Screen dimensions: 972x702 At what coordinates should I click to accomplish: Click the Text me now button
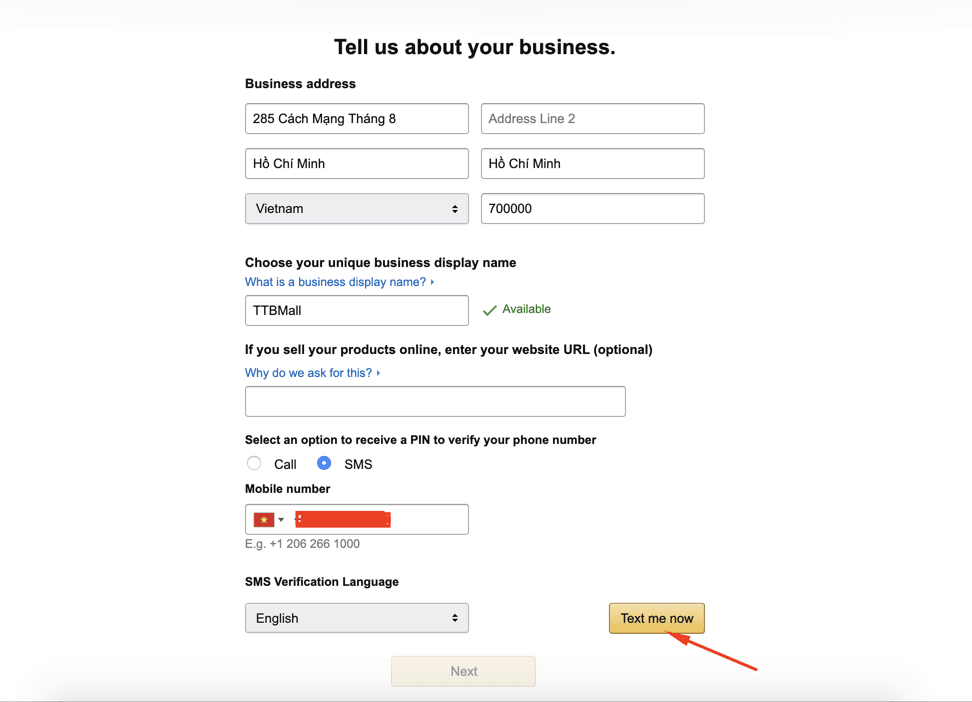(x=656, y=618)
